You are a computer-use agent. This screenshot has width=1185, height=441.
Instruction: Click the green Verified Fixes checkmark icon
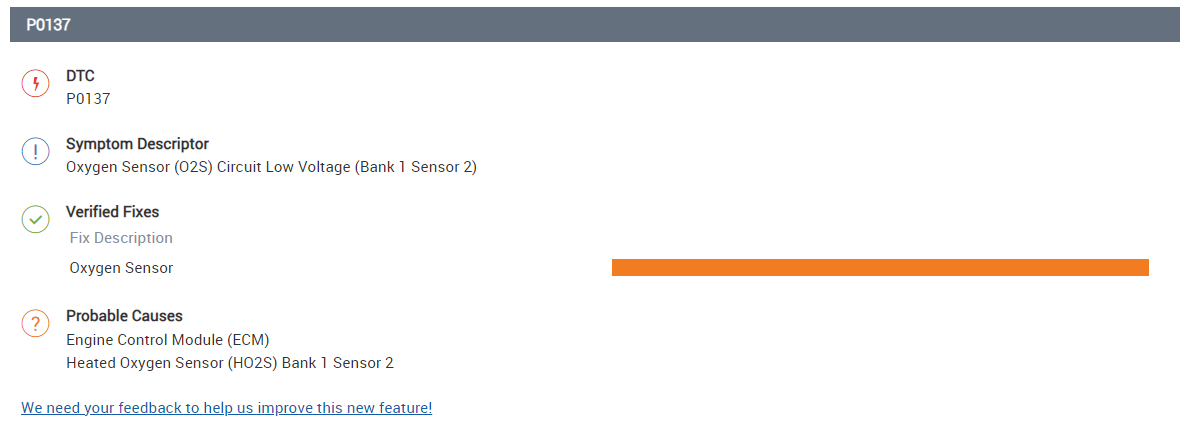[x=35, y=220]
